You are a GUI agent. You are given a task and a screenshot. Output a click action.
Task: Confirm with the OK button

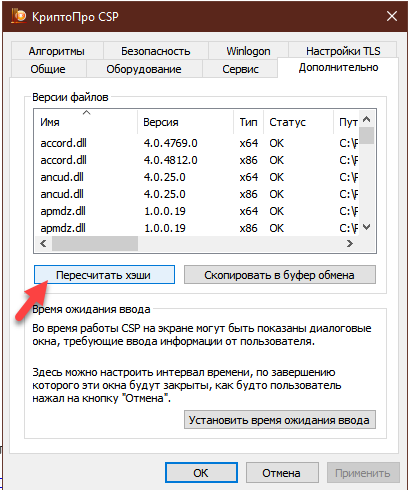[x=201, y=473]
